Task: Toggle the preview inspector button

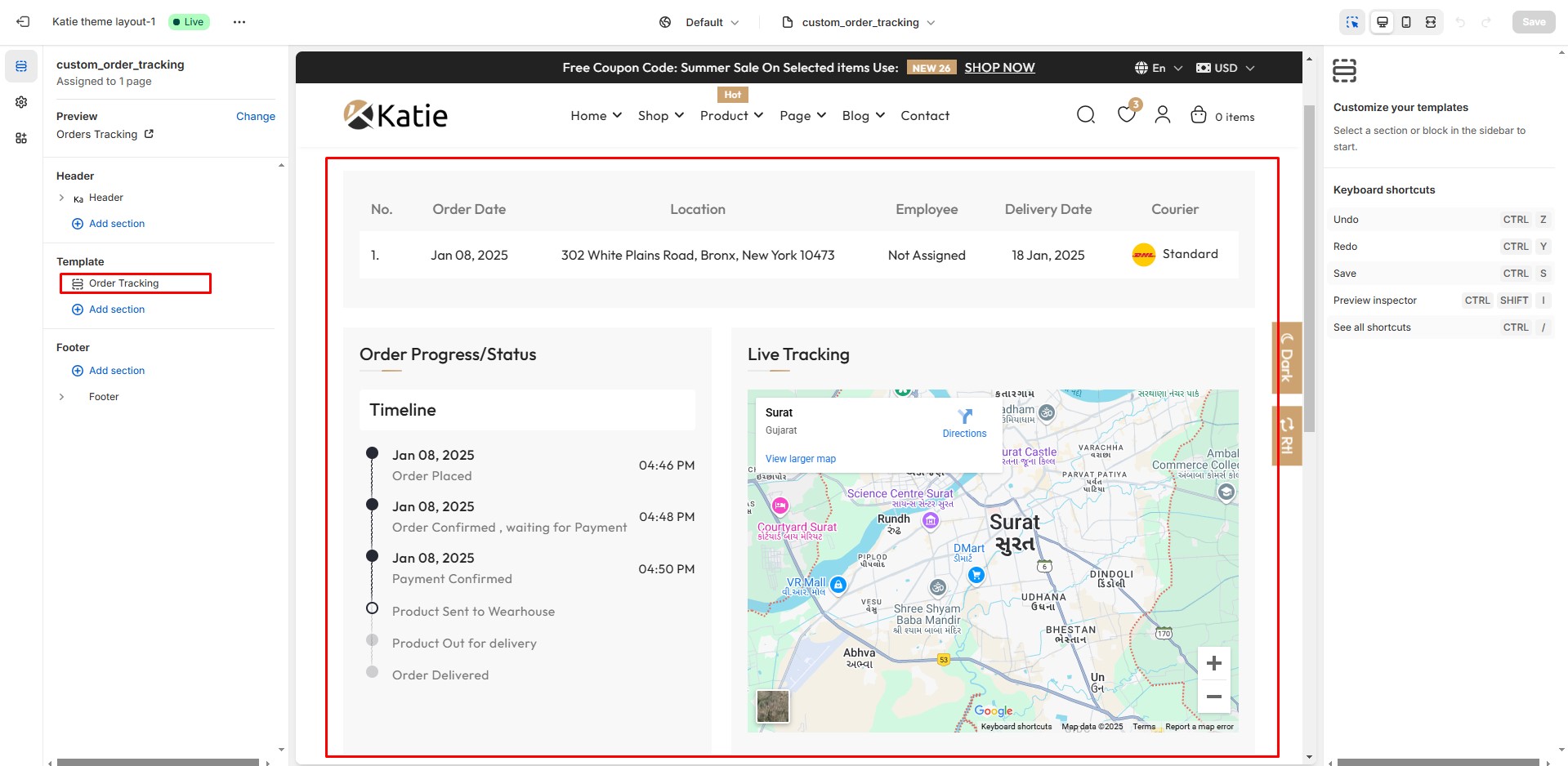Action: (x=1352, y=22)
